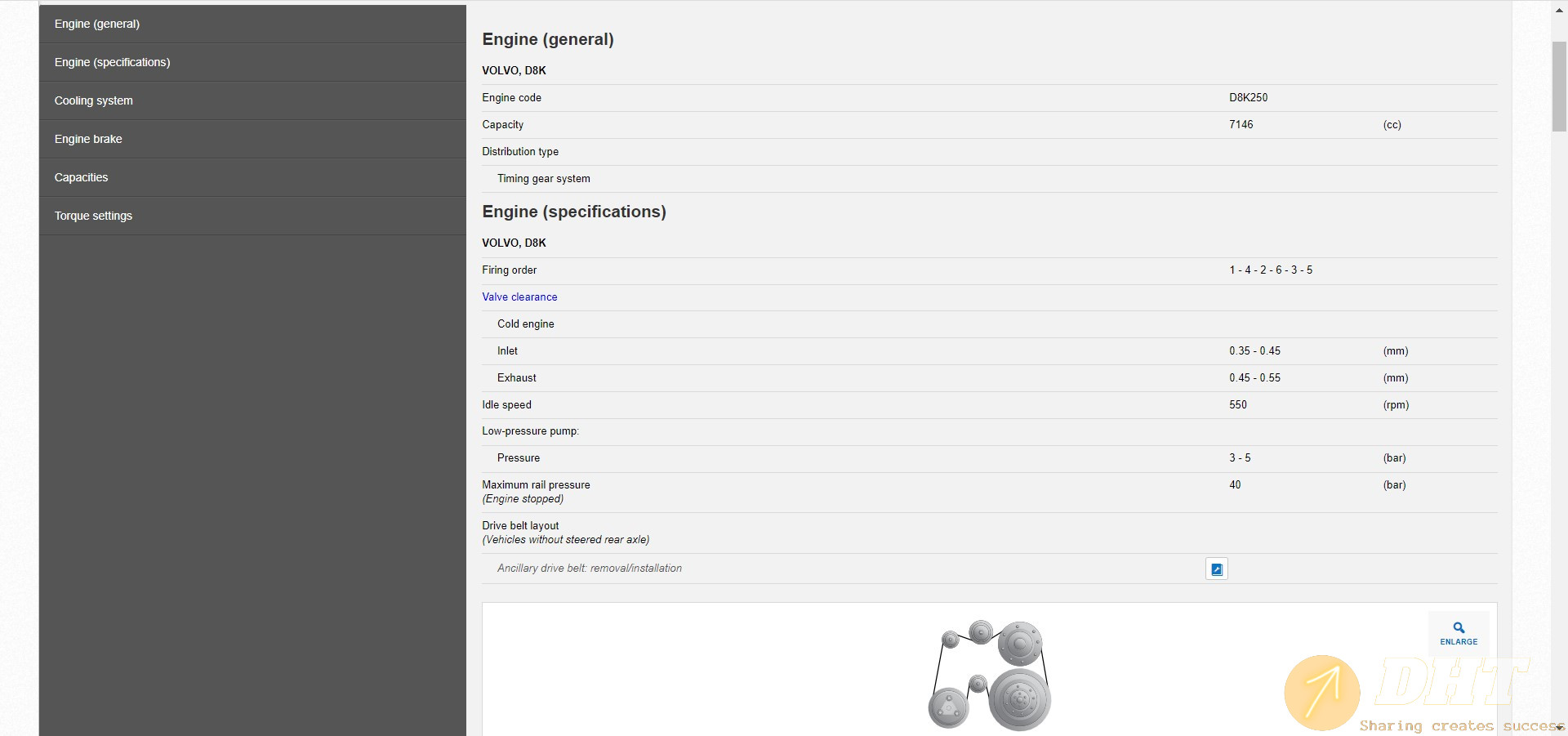Click the Idle speed row label

coord(506,405)
